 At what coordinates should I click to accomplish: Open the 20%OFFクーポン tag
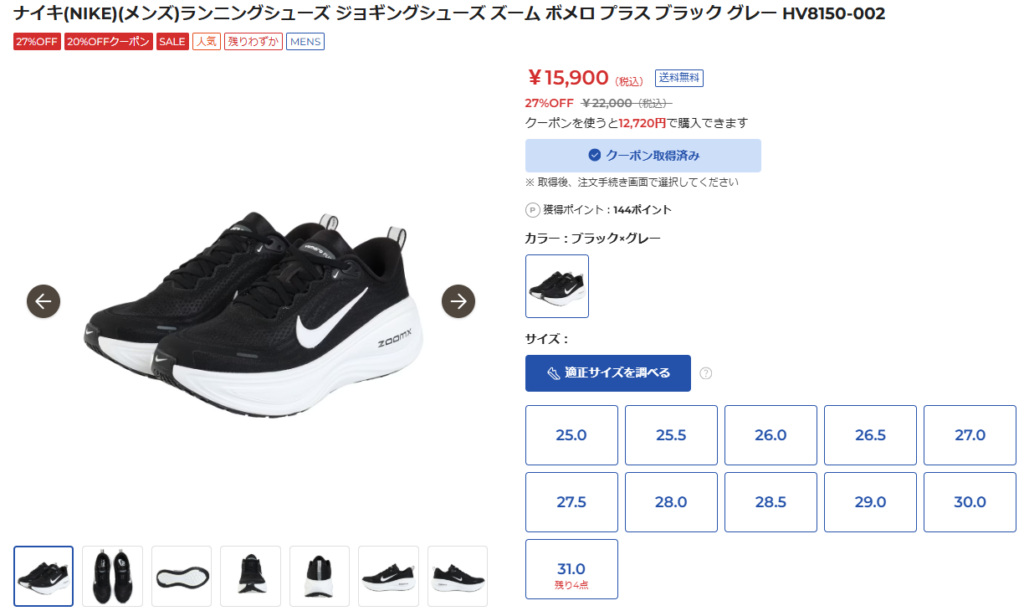pos(108,41)
